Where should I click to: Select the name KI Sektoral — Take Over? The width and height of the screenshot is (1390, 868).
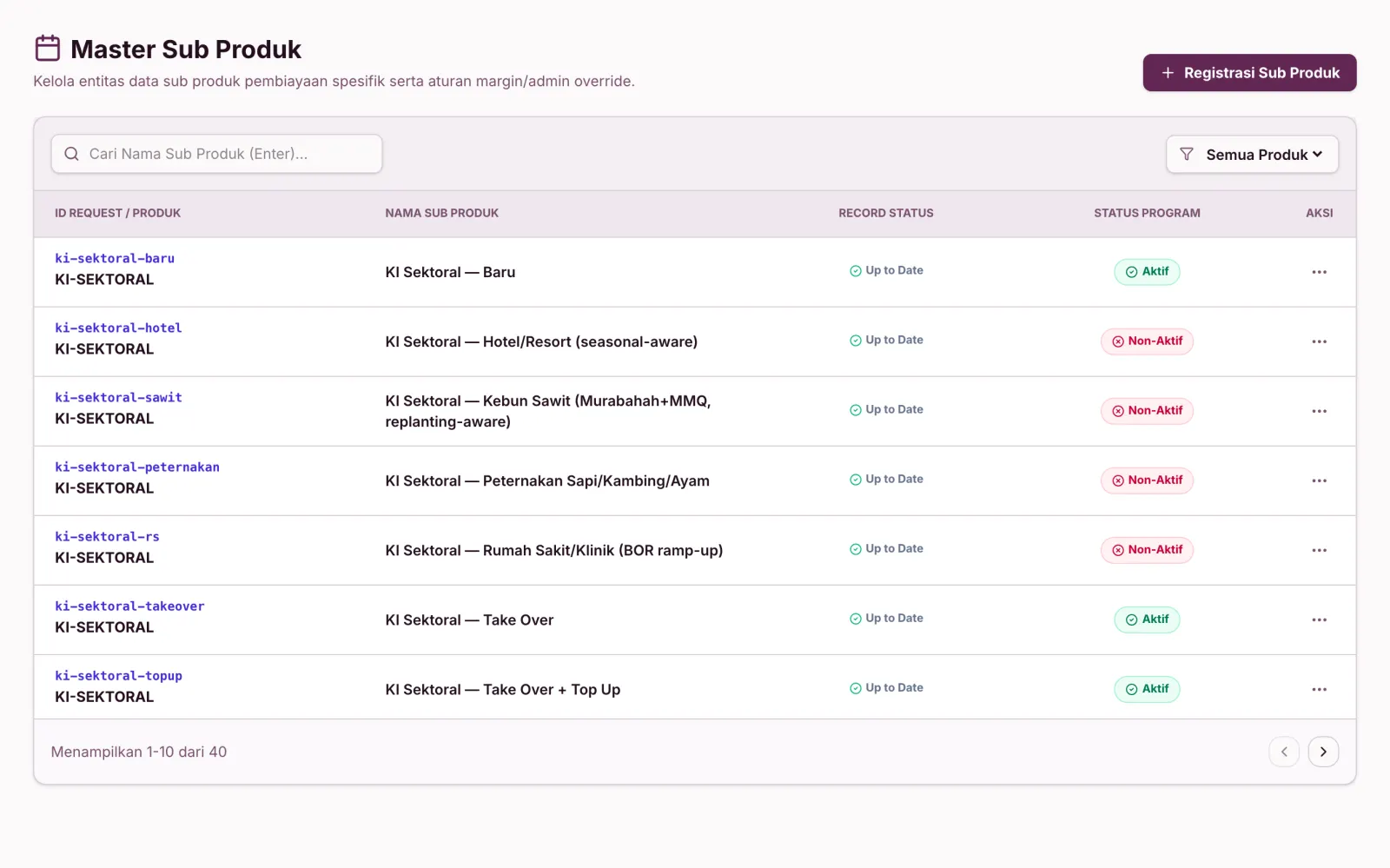coord(469,620)
